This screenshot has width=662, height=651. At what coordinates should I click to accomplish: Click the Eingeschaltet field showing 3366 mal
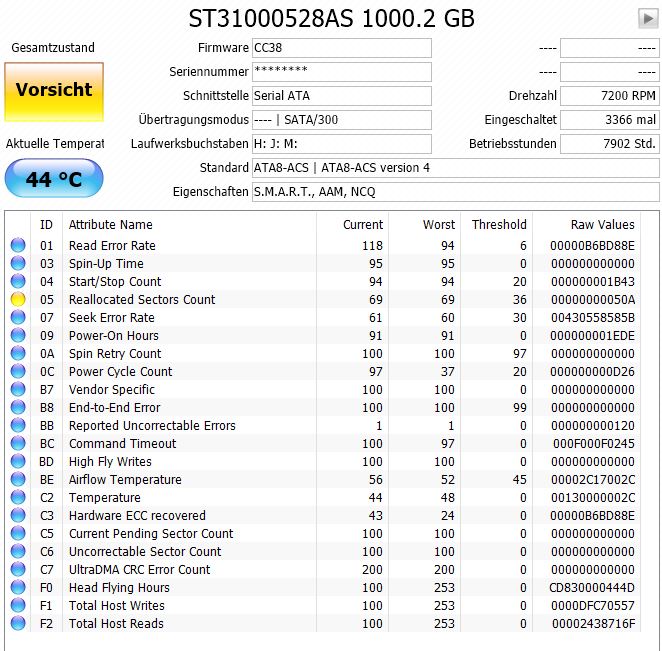pyautogui.click(x=610, y=120)
